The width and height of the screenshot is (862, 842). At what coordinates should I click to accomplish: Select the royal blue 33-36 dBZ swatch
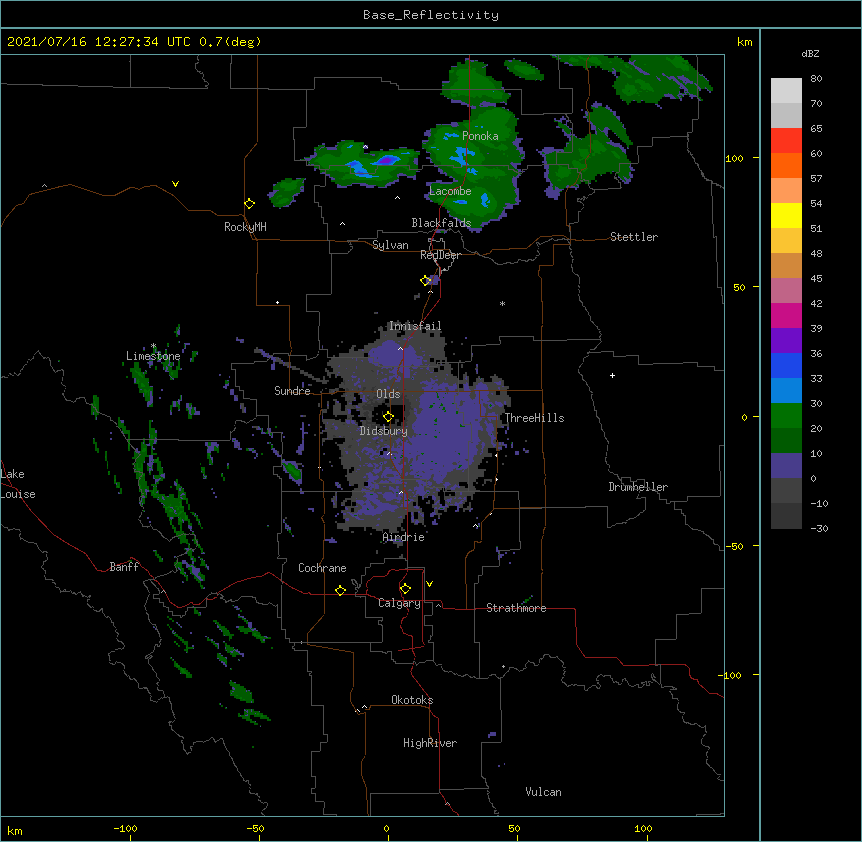point(786,365)
